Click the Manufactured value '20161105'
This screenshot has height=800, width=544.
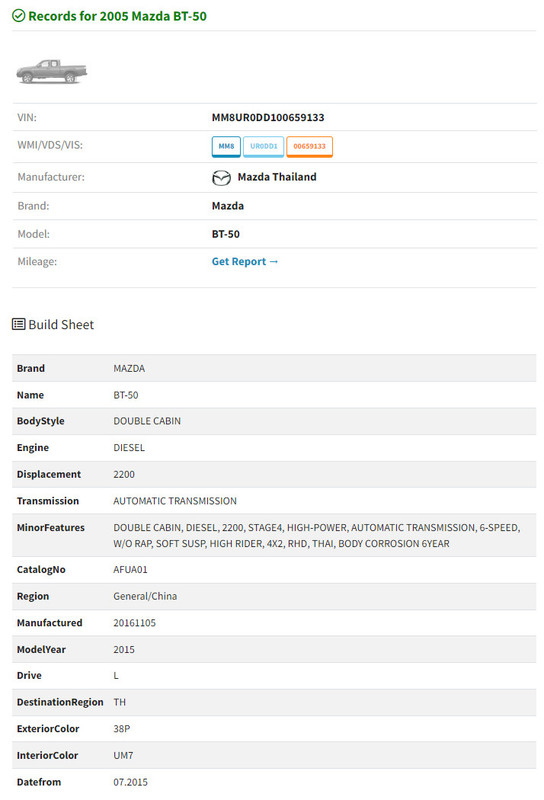pyautogui.click(x=134, y=623)
